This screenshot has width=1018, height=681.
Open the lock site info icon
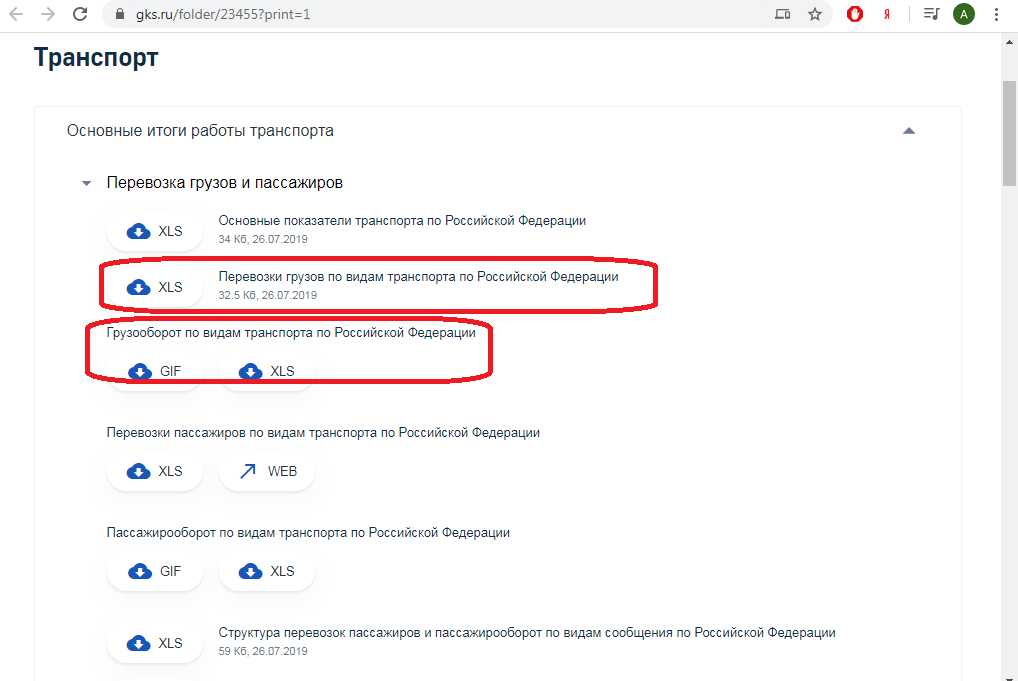(119, 14)
